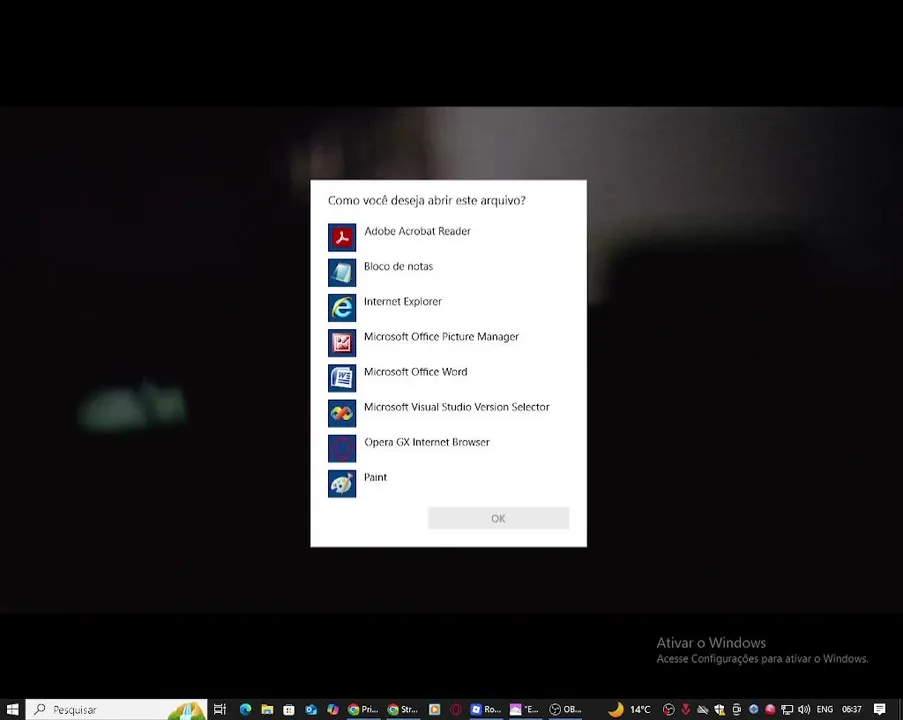The image size is (903, 720).
Task: Choose the Paint palette icon
Action: (x=342, y=483)
